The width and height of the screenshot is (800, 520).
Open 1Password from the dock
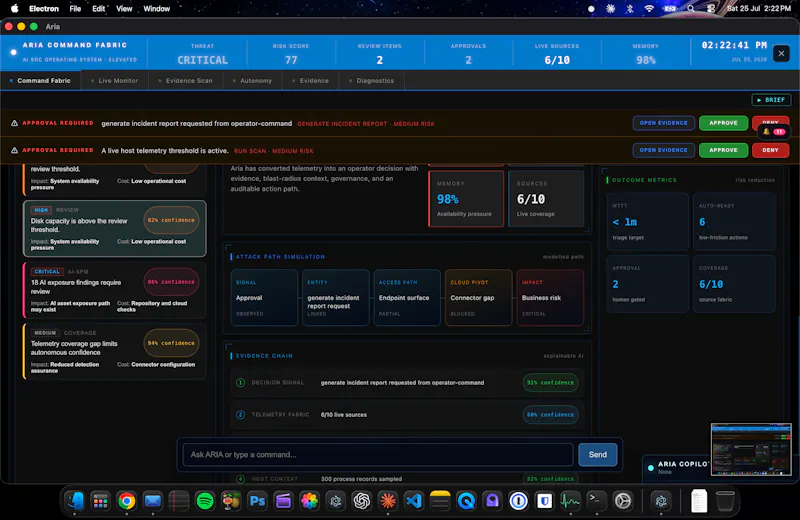coord(518,501)
